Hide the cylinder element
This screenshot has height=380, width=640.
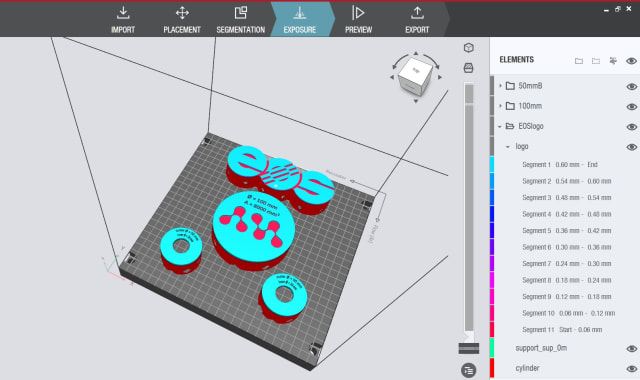[x=631, y=369]
